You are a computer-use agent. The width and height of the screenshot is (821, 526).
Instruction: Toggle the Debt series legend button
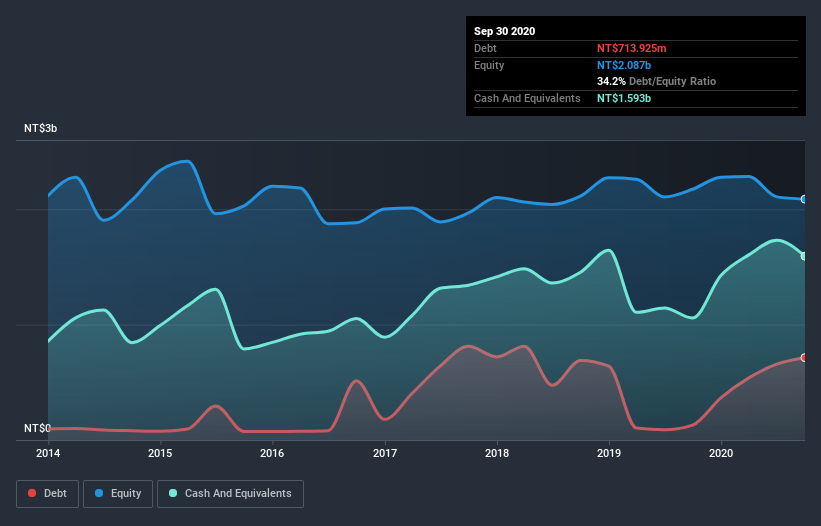(48, 494)
